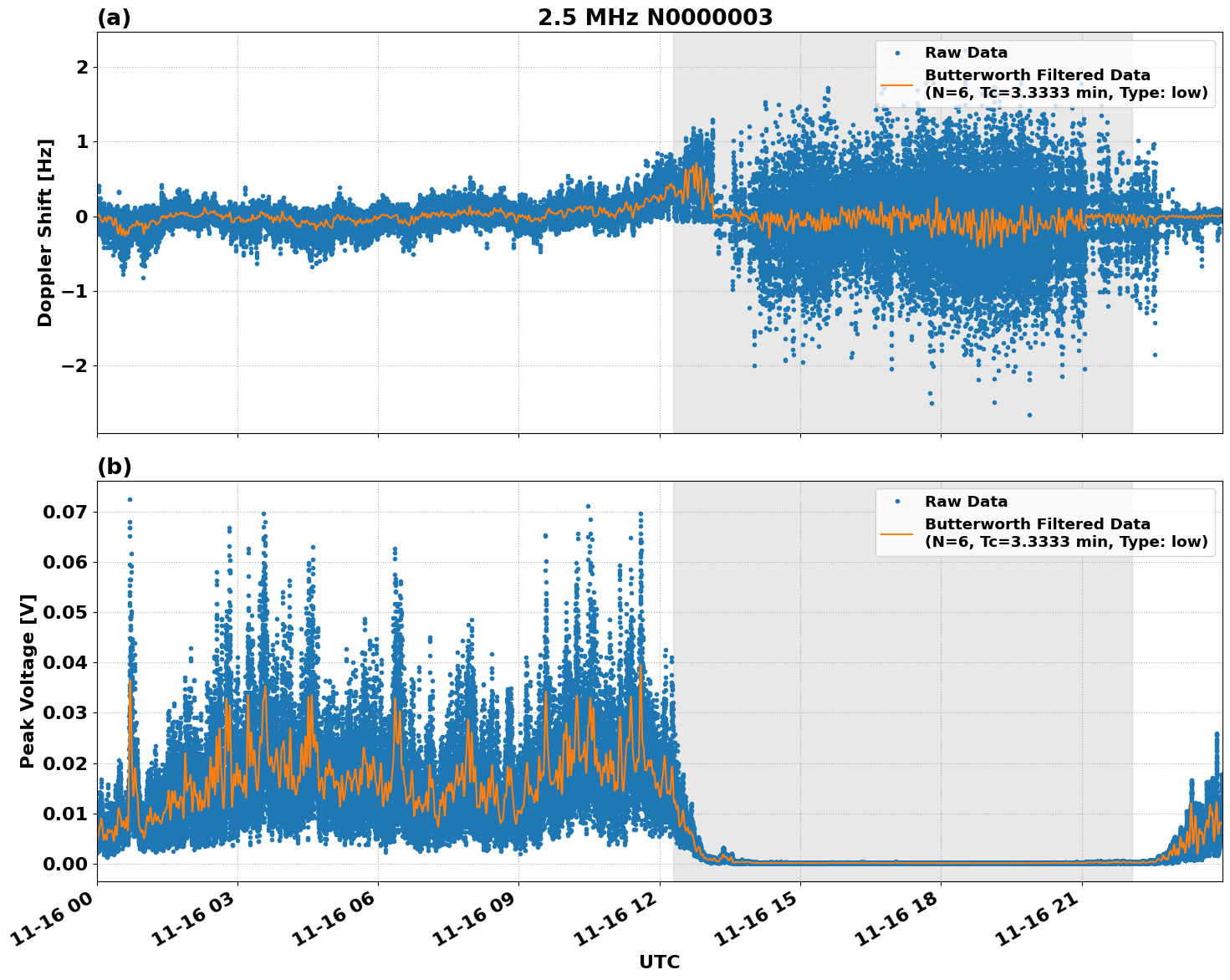Click the "0.00" tick on Peak Voltage axis

tap(69, 864)
